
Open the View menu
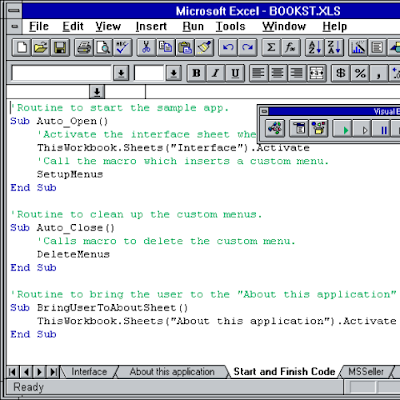(108, 26)
